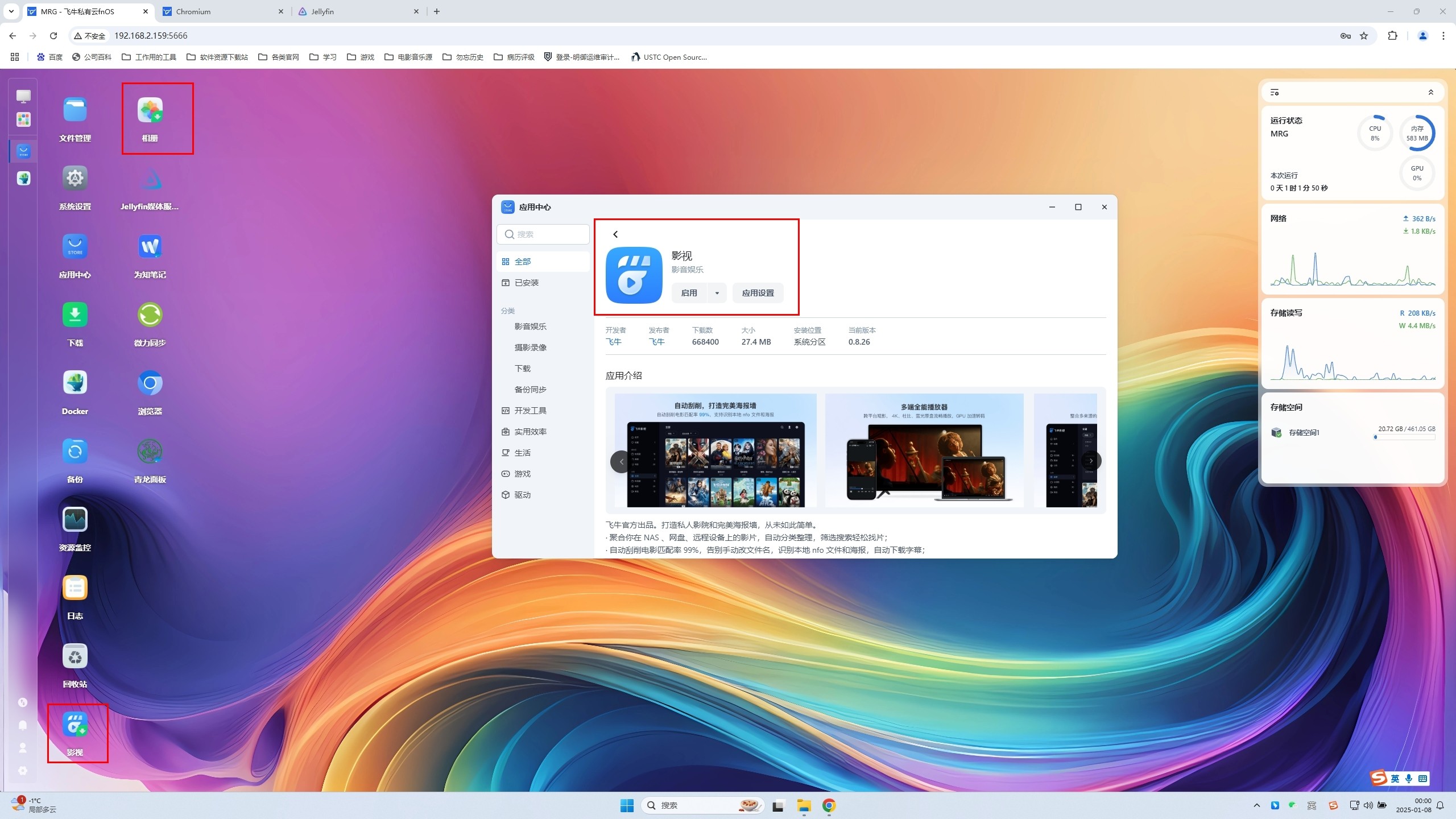The height and width of the screenshot is (819, 1456).
Task: Launch 青龙面板 app icon
Action: (x=150, y=452)
